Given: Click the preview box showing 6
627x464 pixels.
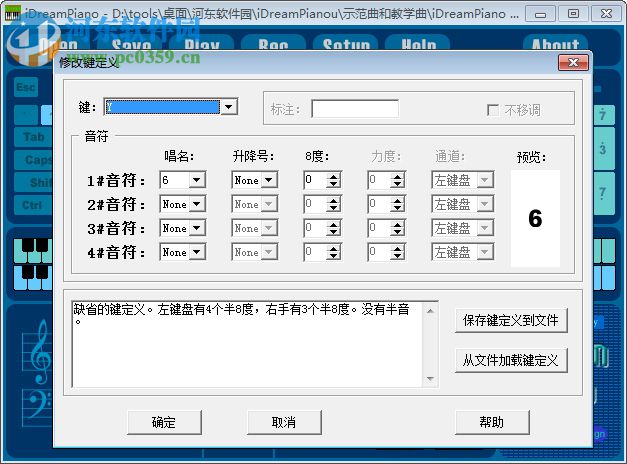Looking at the screenshot, I should pos(535,218).
